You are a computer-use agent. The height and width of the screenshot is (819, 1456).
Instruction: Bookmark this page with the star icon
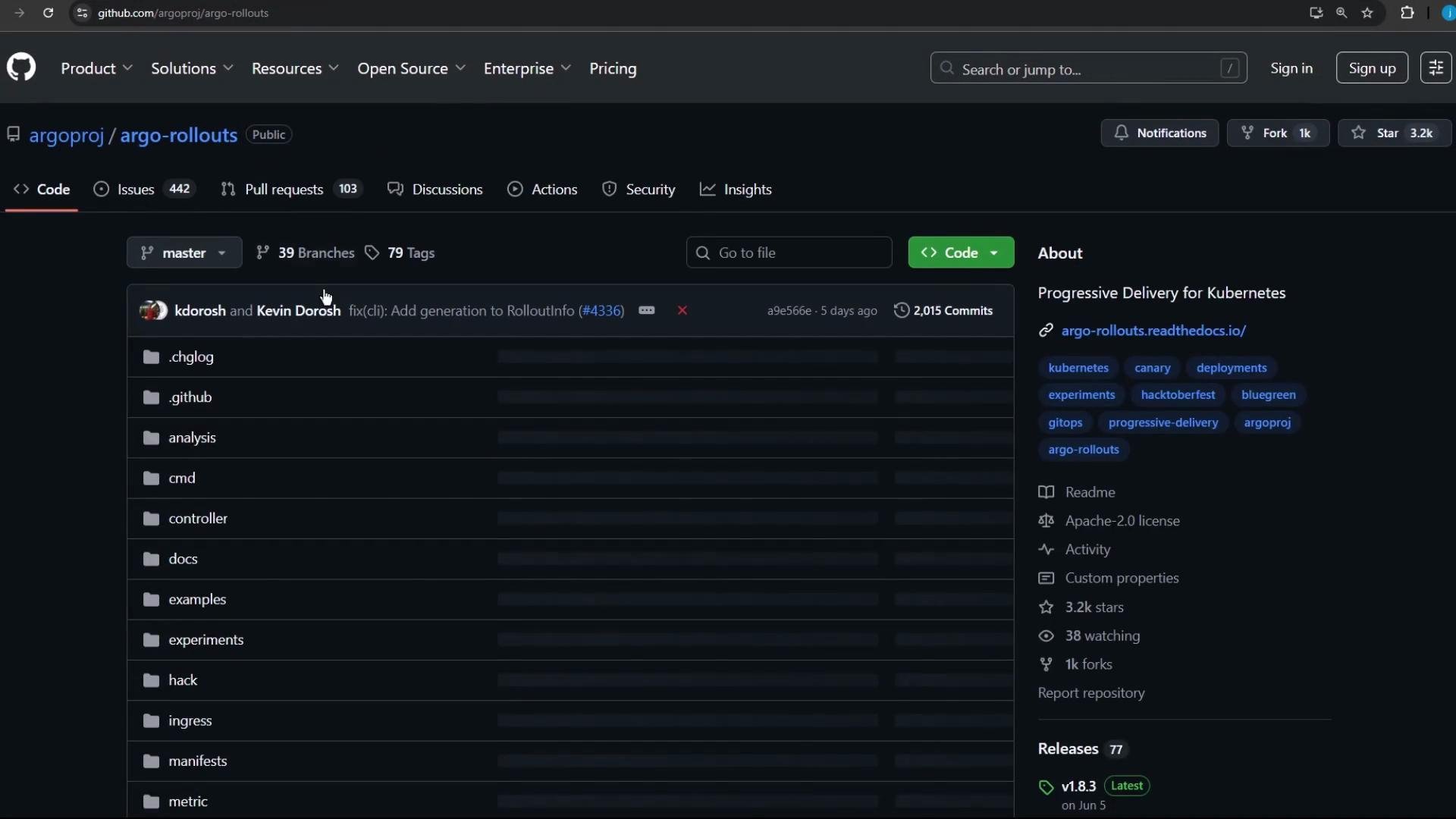point(1367,13)
